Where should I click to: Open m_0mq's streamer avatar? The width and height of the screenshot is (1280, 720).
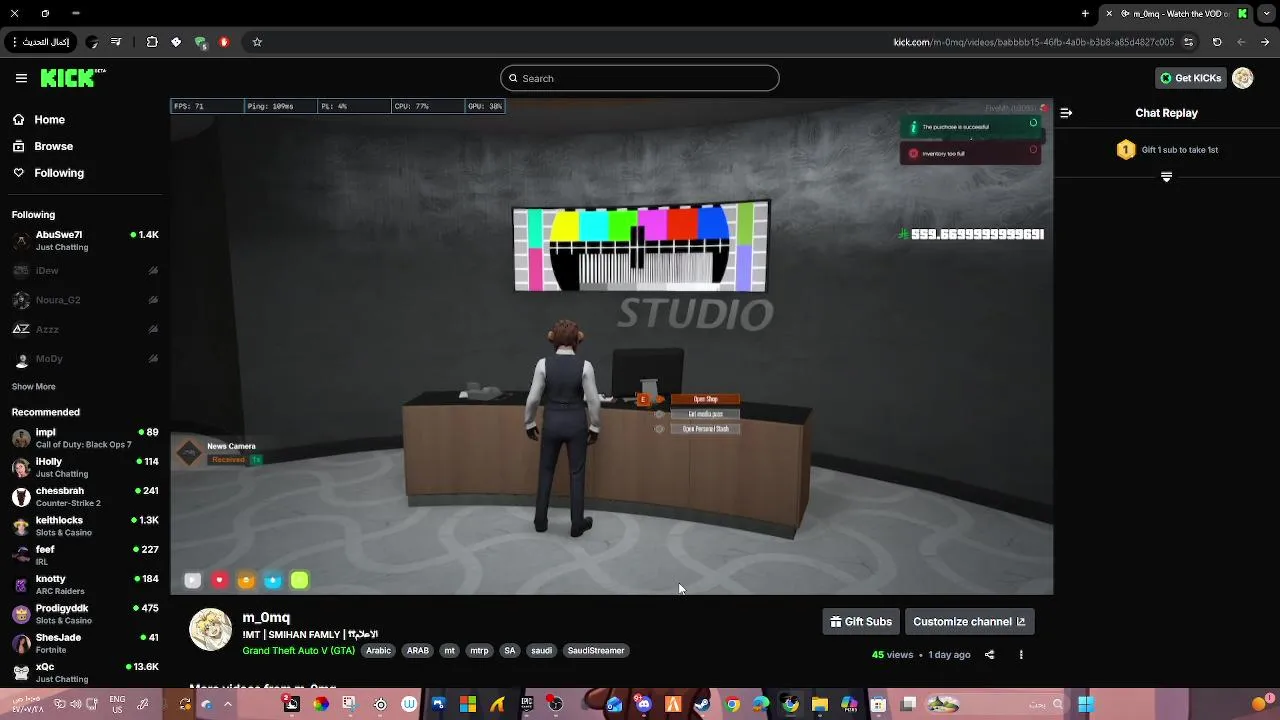[x=210, y=630]
